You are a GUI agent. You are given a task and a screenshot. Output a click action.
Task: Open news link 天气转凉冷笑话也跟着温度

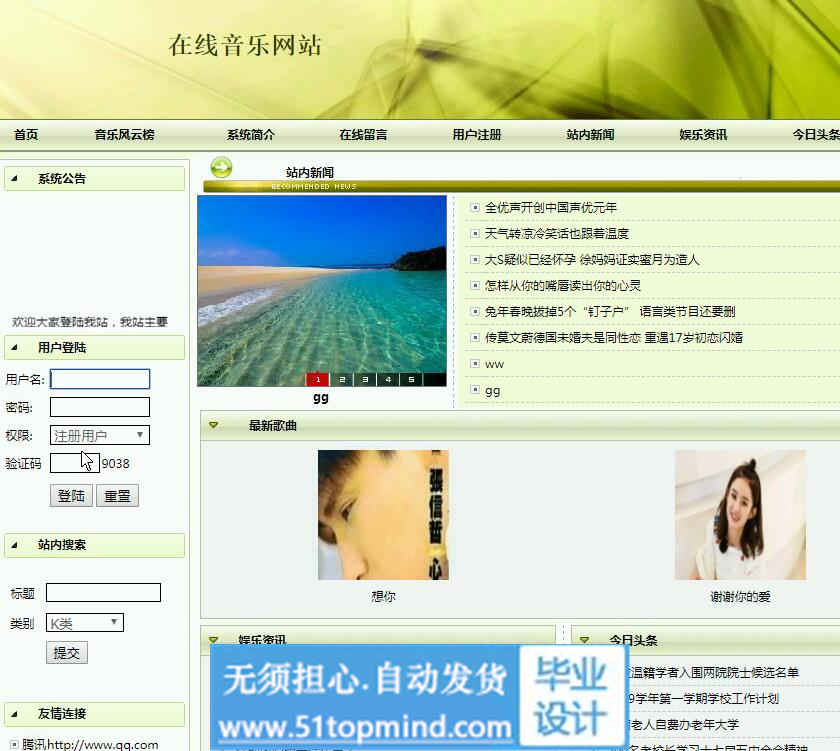point(557,234)
